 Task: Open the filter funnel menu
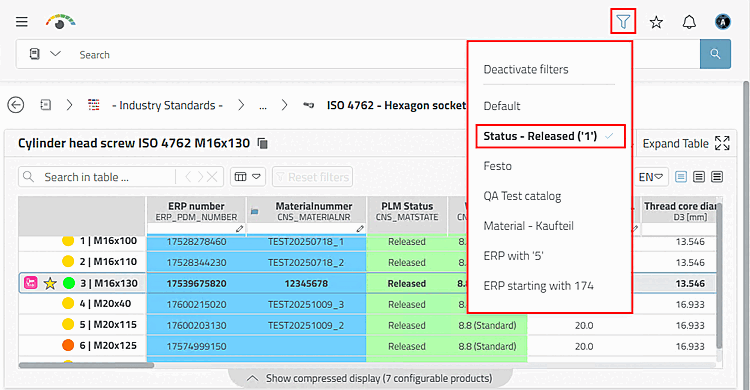[x=623, y=22]
